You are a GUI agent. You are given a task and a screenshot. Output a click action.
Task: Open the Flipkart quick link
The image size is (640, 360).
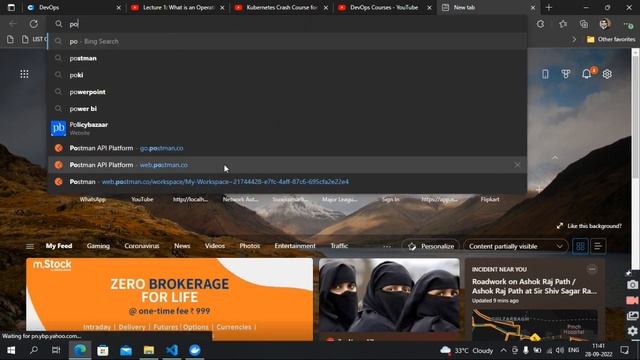[x=490, y=199]
